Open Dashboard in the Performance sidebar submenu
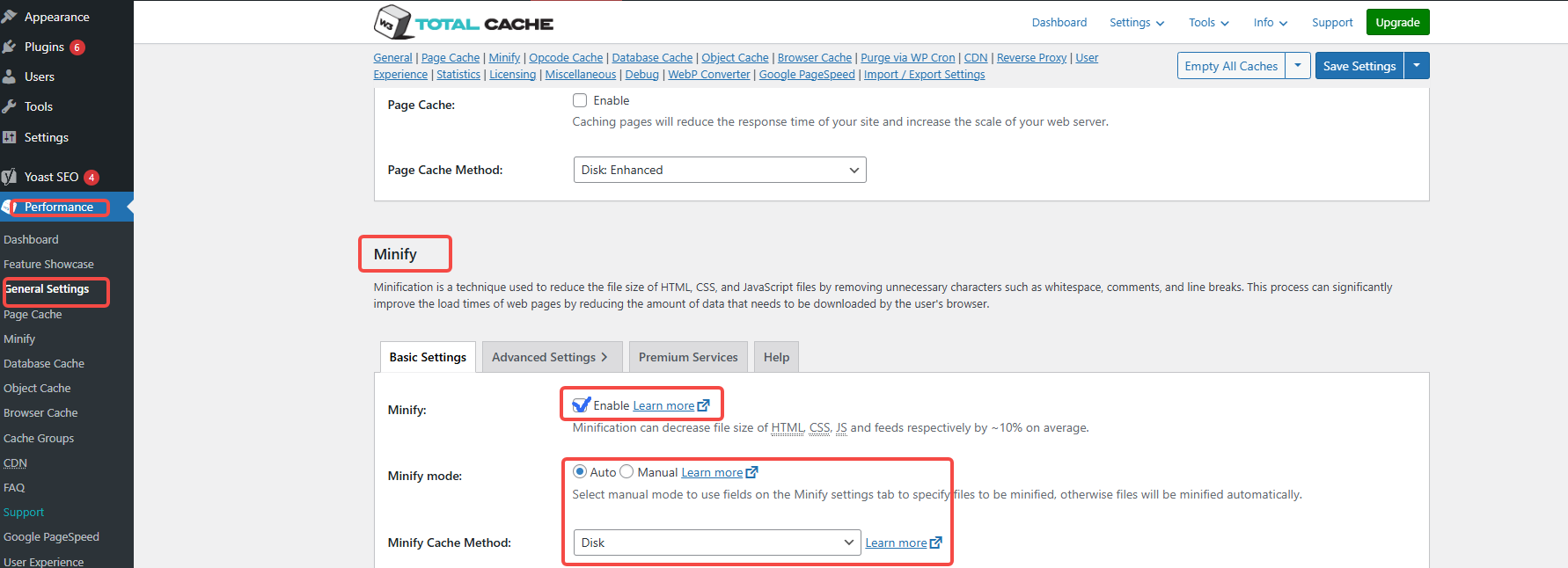The width and height of the screenshot is (1568, 568). [x=31, y=239]
